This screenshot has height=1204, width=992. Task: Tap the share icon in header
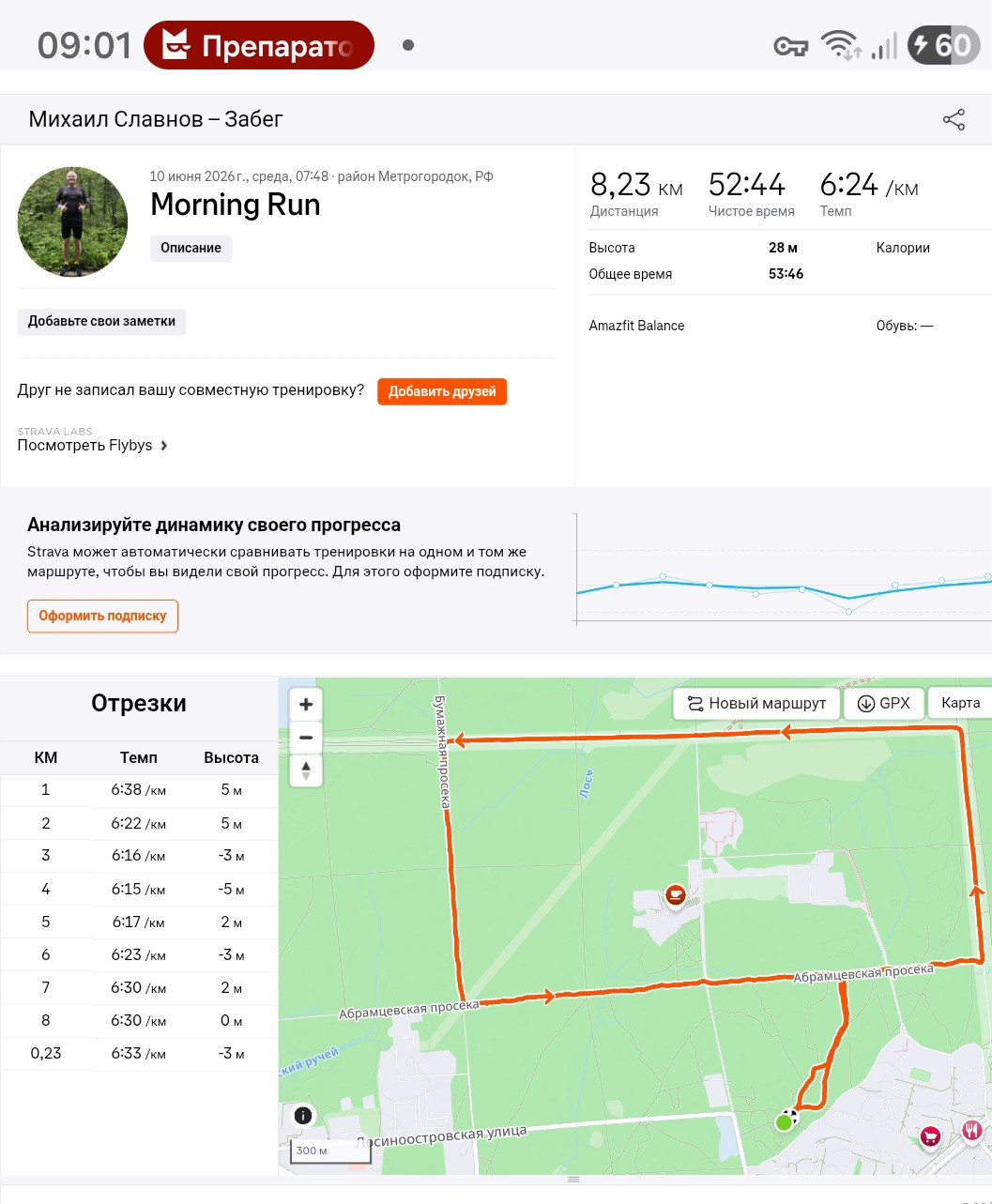954,119
